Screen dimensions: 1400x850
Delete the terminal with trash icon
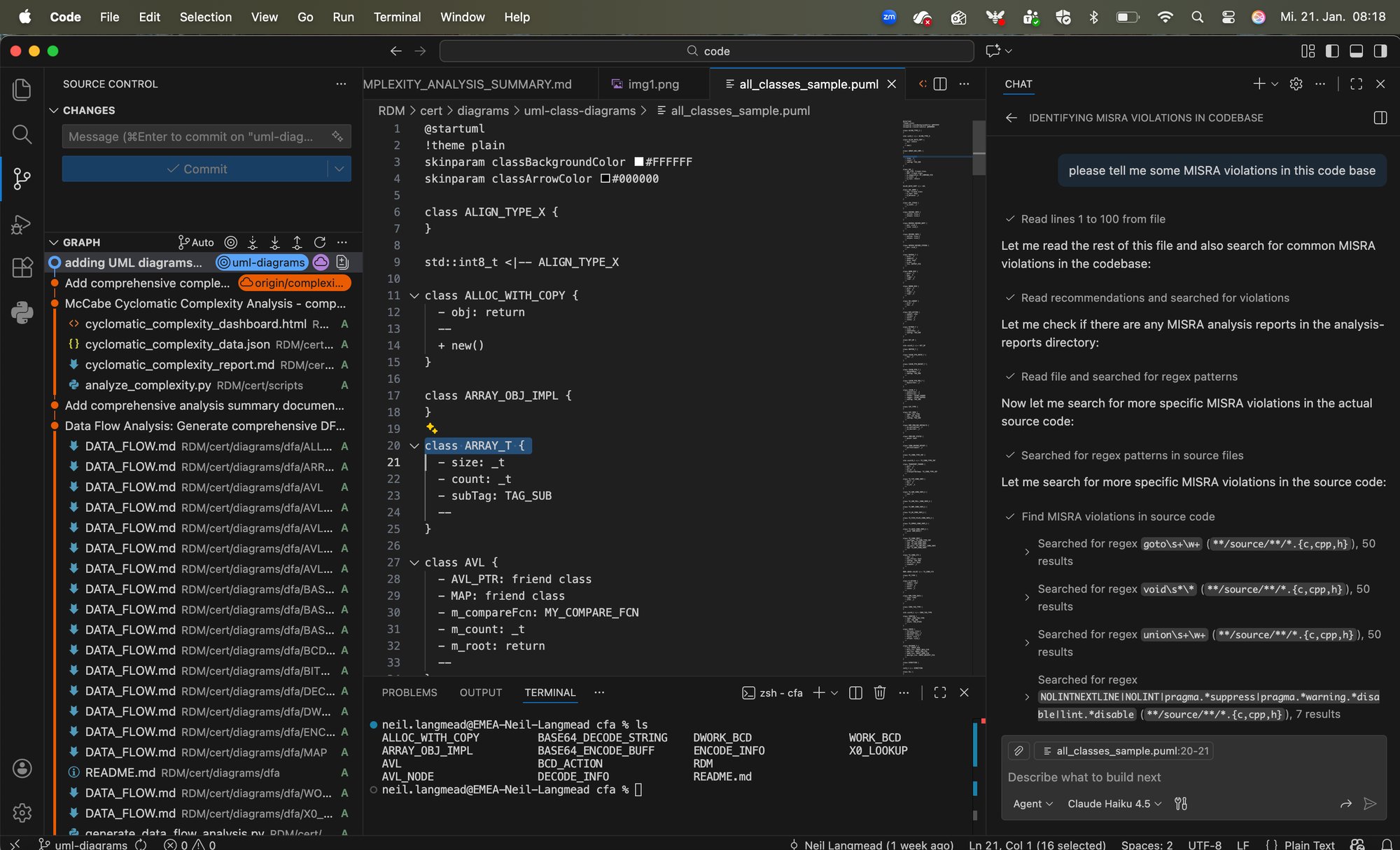880,692
